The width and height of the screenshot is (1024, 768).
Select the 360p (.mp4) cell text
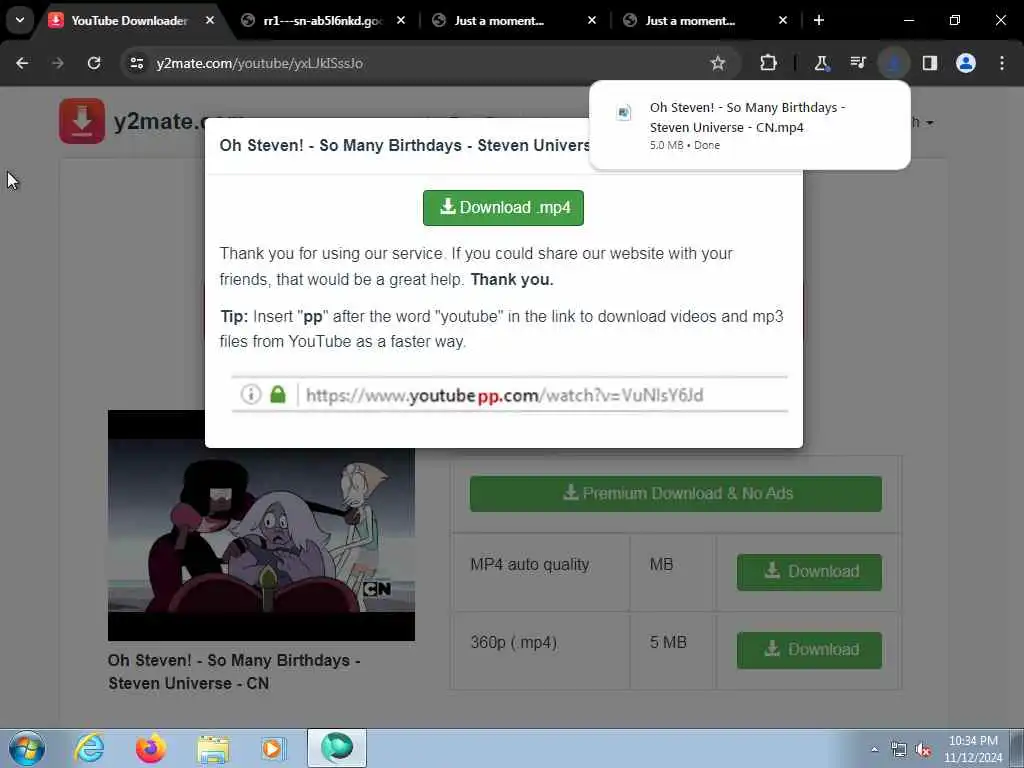pyautogui.click(x=514, y=643)
